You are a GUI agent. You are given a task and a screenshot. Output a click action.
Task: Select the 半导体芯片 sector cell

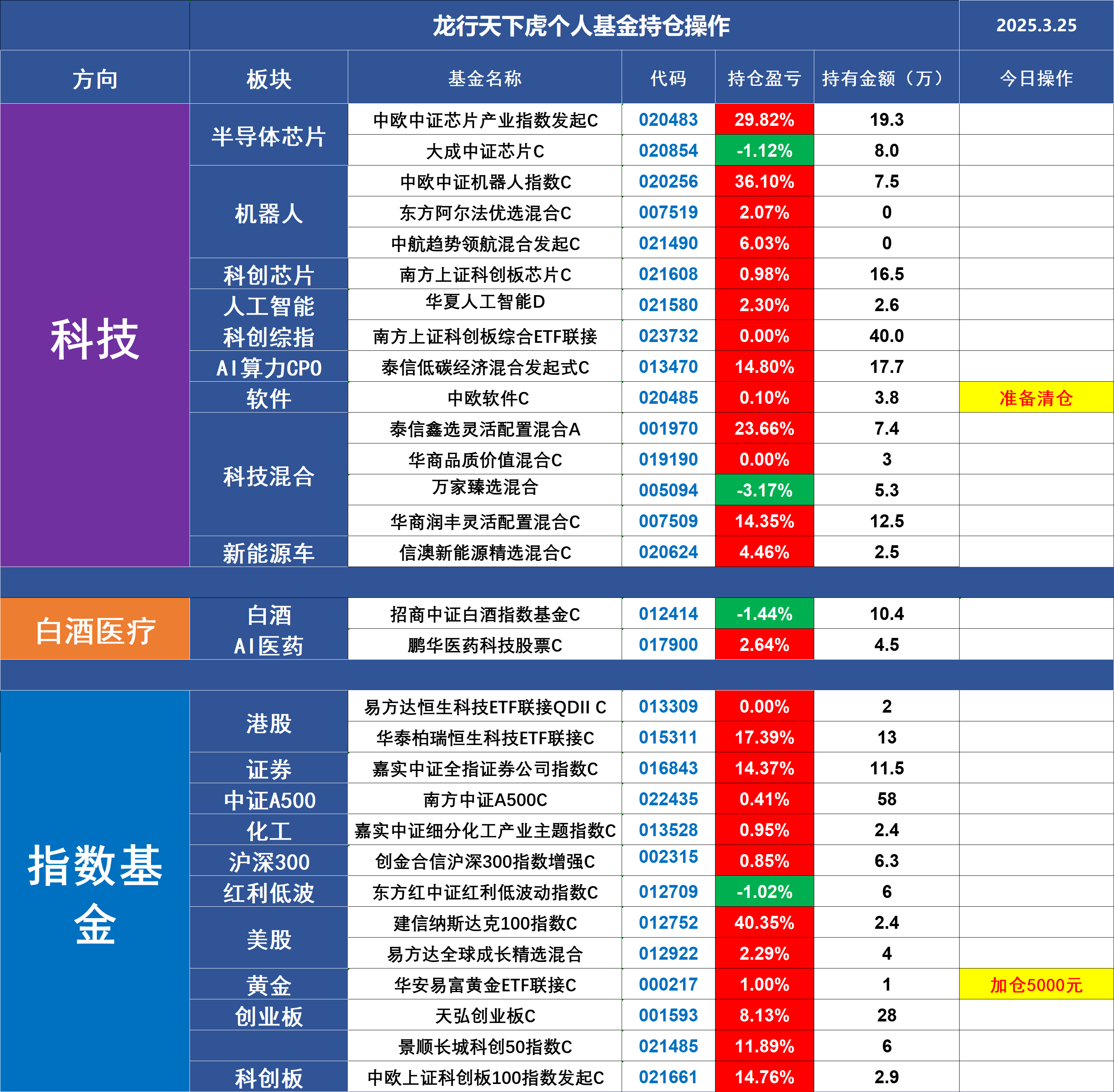click(268, 135)
